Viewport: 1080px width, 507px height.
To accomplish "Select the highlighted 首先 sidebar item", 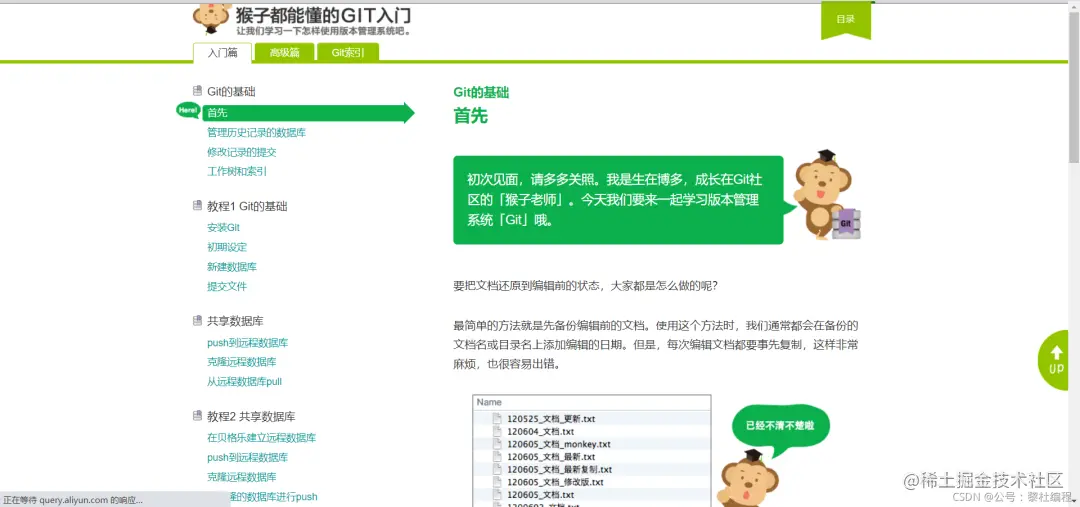I will tap(307, 113).
